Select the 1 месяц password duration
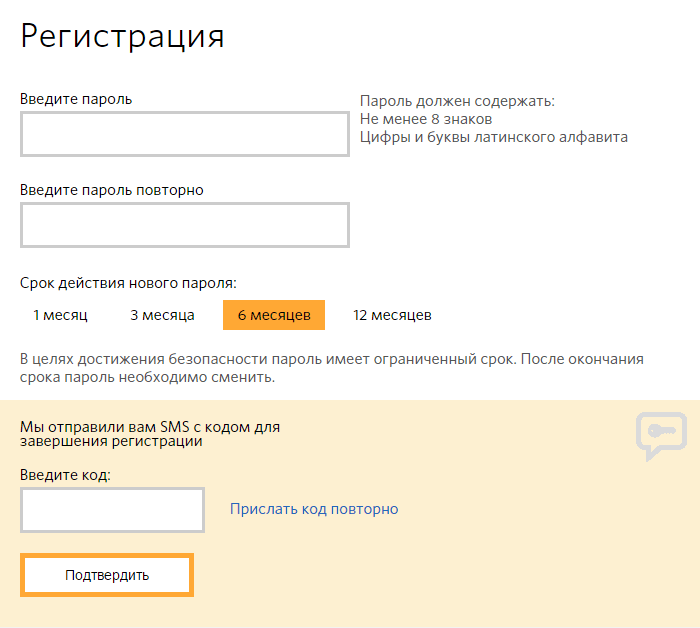 (60, 315)
